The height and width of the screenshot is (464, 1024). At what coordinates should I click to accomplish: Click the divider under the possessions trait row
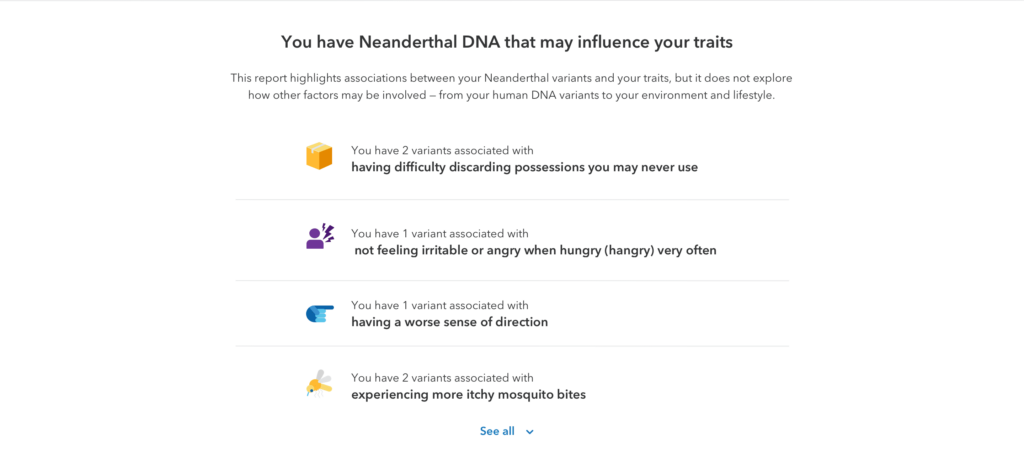(512, 199)
